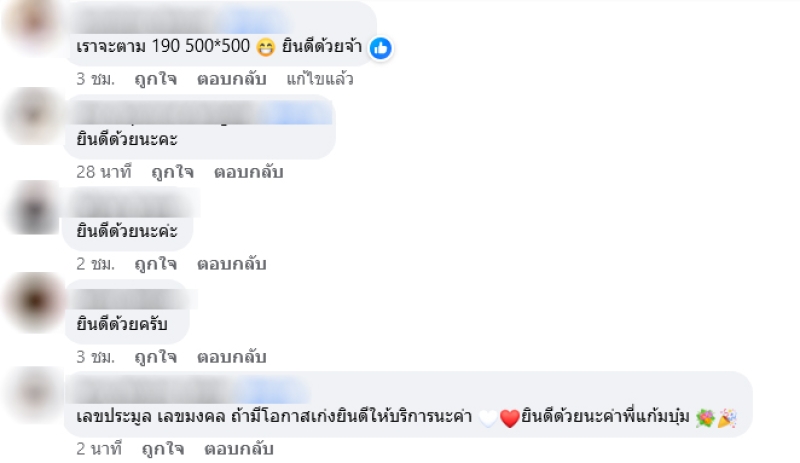
Task: Open the second commenter's avatar
Action: point(34,116)
